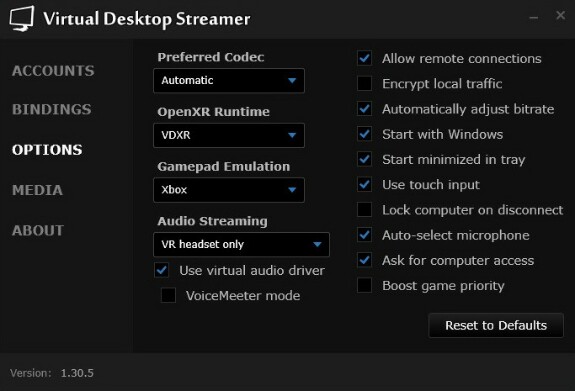This screenshot has width=575, height=391.
Task: Enable Encrypt local traffic checkbox
Action: pyautogui.click(x=365, y=84)
